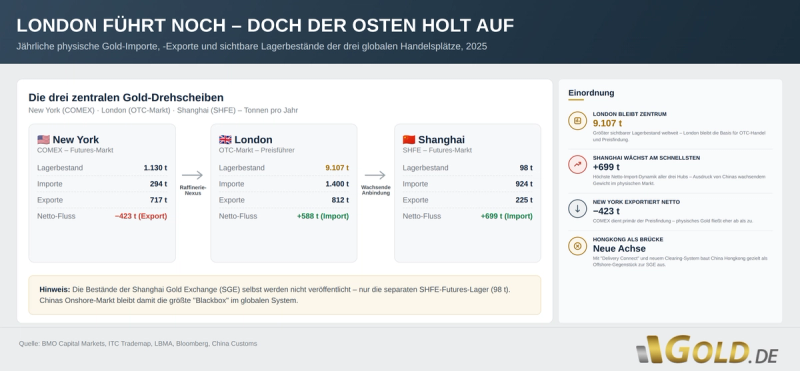Click Shanghai Exporte value 225 t
800x371 pixels.
(524, 200)
